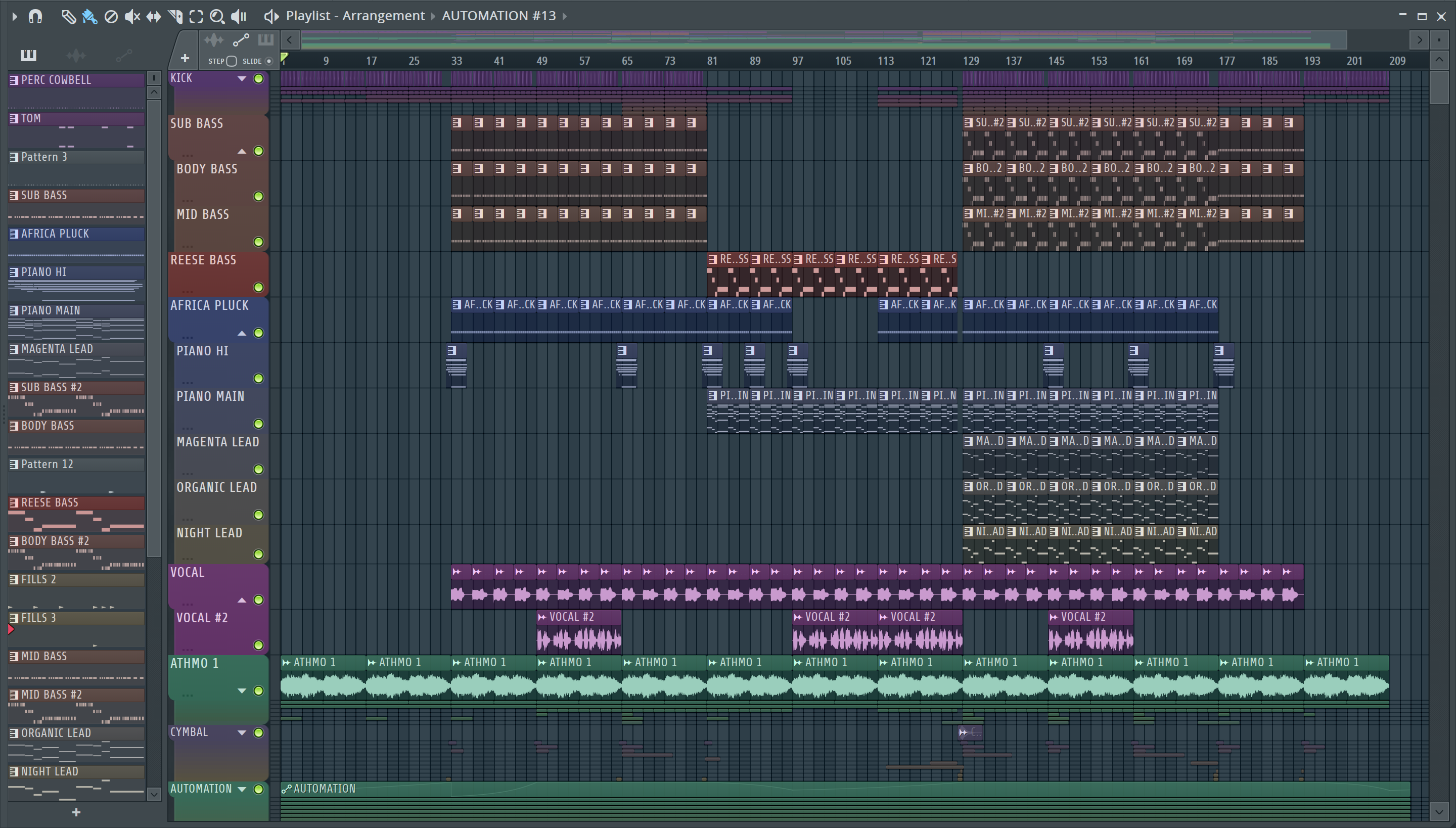Focus automation clips in the playlist

(241, 40)
